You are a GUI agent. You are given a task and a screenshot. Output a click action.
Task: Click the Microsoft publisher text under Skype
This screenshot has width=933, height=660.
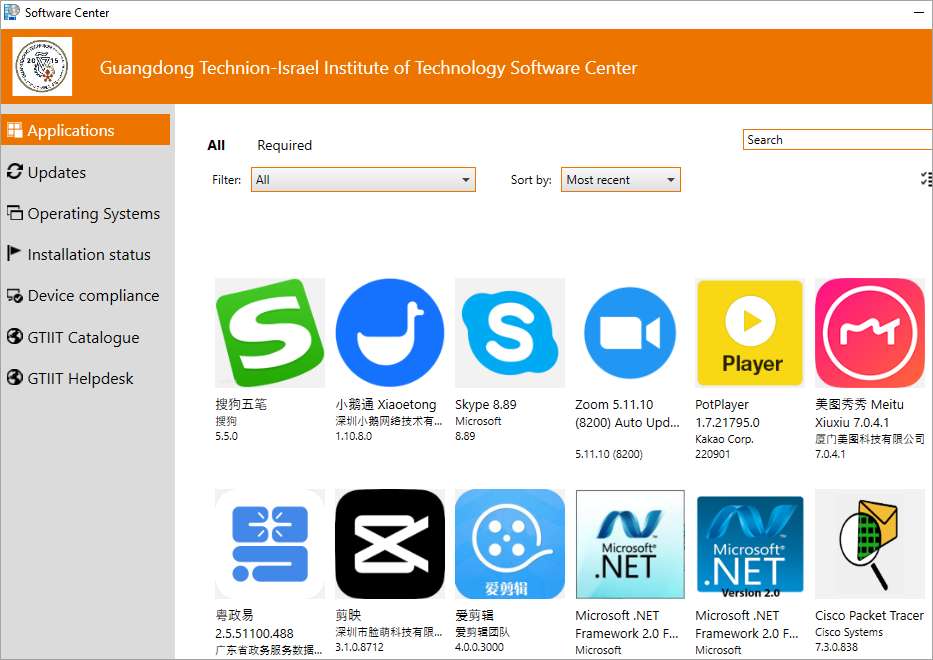click(478, 421)
